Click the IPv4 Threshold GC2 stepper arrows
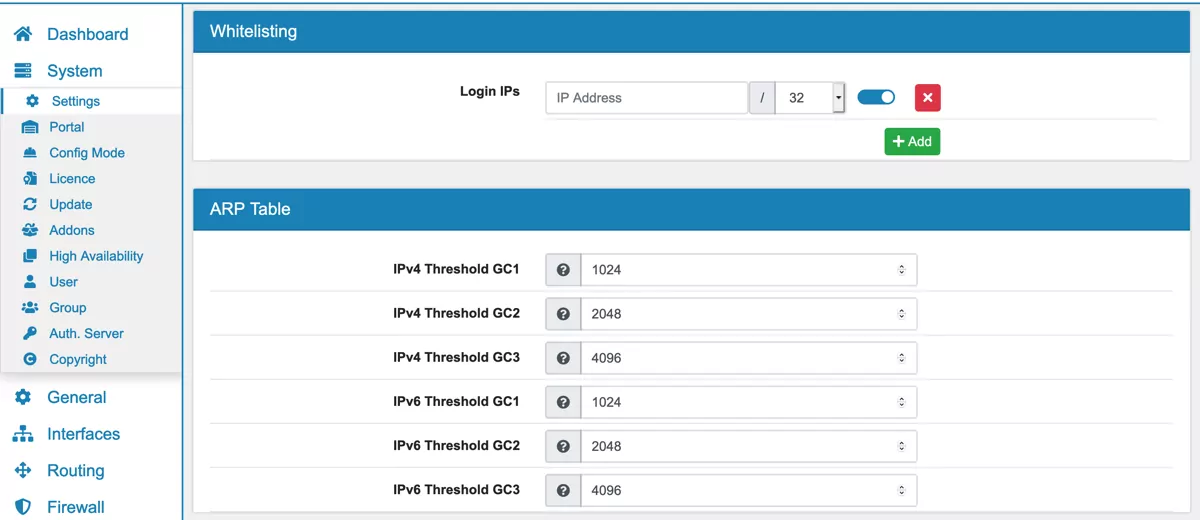Screen dimensions: 1200x520 pyautogui.click(x=901, y=314)
